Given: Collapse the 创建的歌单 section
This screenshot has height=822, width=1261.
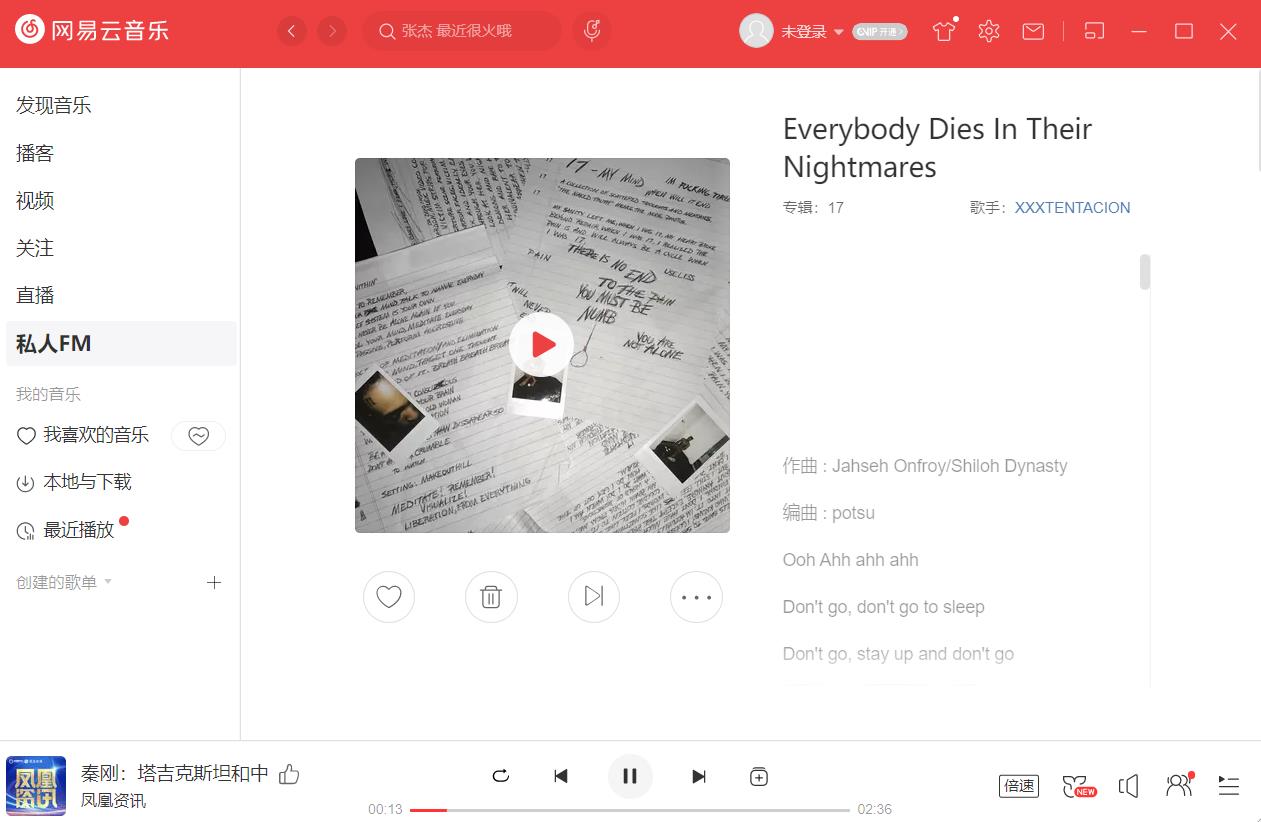Looking at the screenshot, I should click(64, 582).
